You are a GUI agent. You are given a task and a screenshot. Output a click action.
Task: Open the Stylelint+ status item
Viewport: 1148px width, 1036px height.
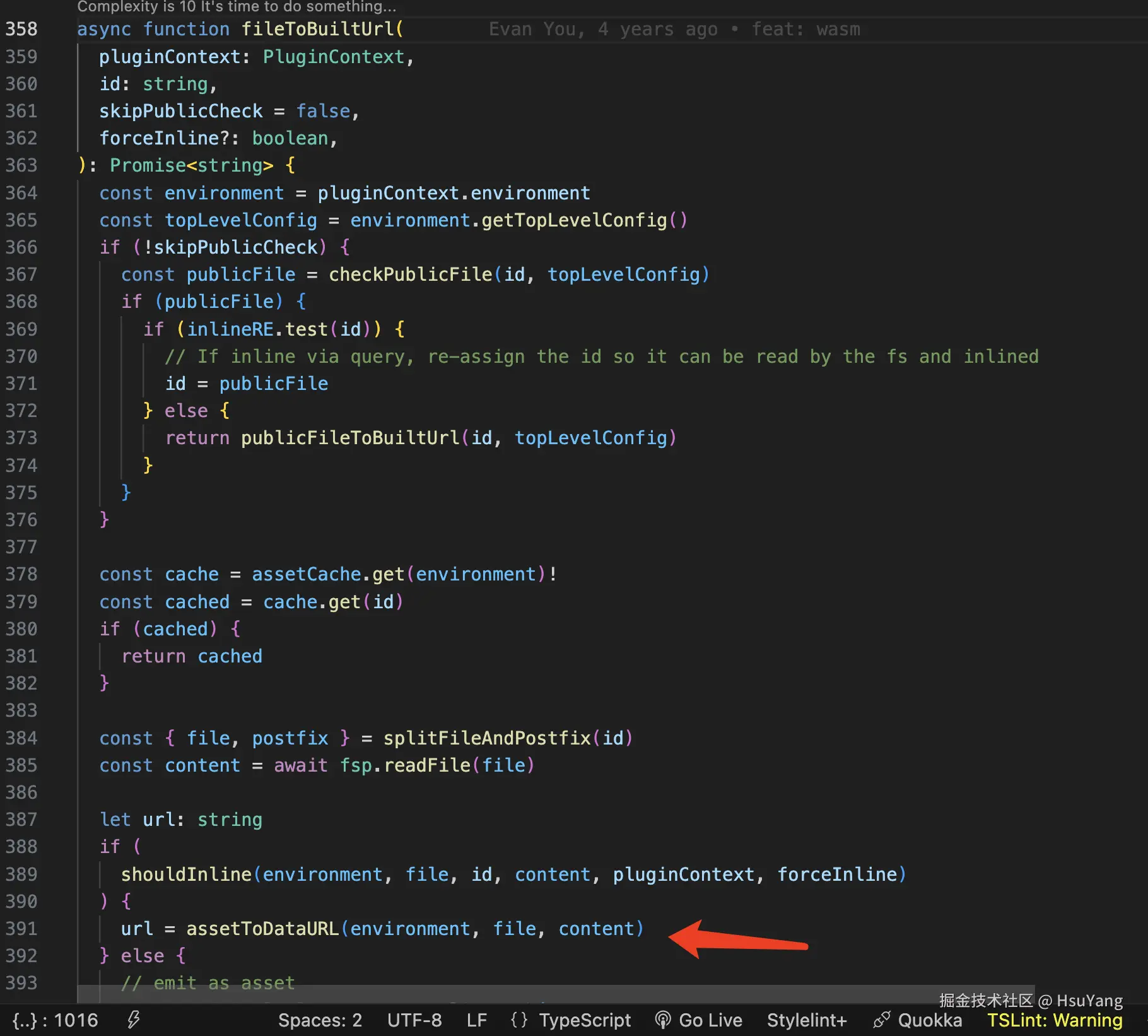(807, 1020)
